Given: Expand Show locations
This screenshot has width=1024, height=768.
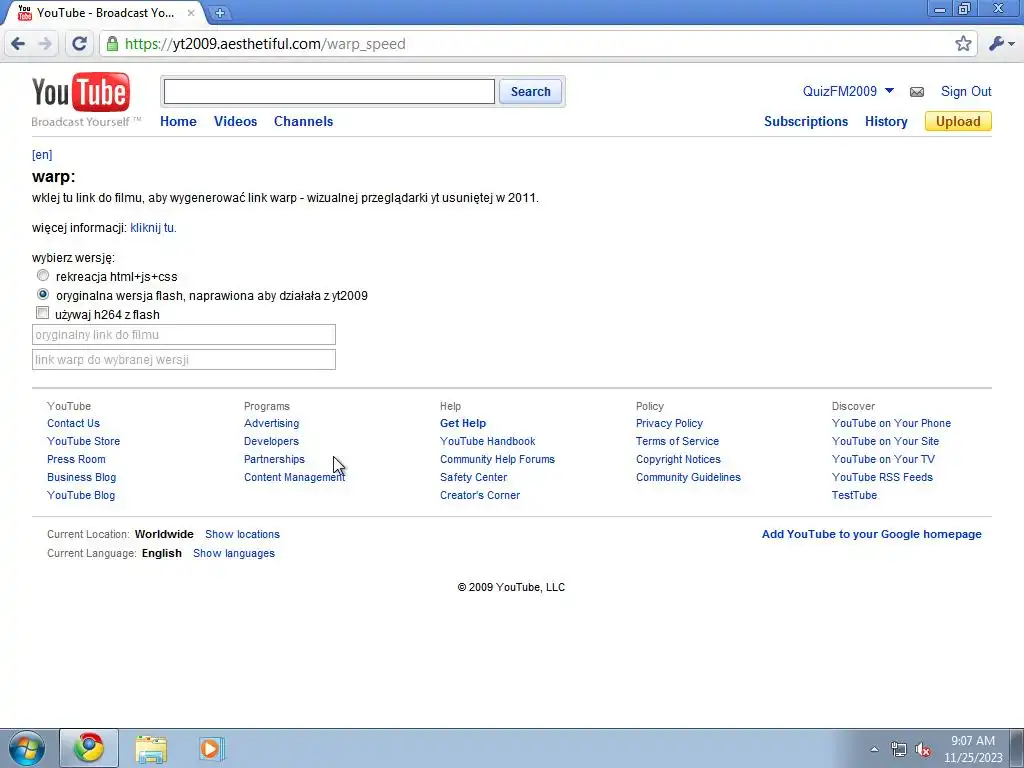Looking at the screenshot, I should click(242, 534).
